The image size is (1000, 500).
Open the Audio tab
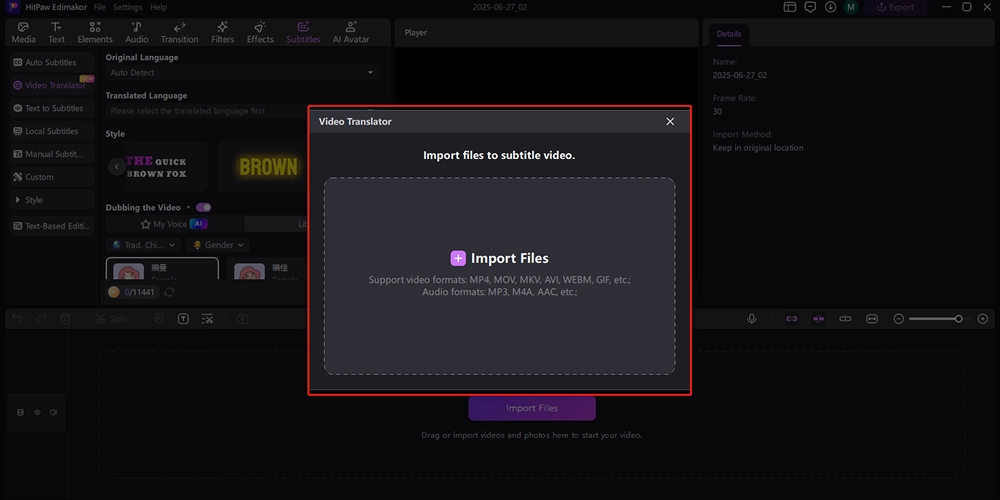point(136,33)
